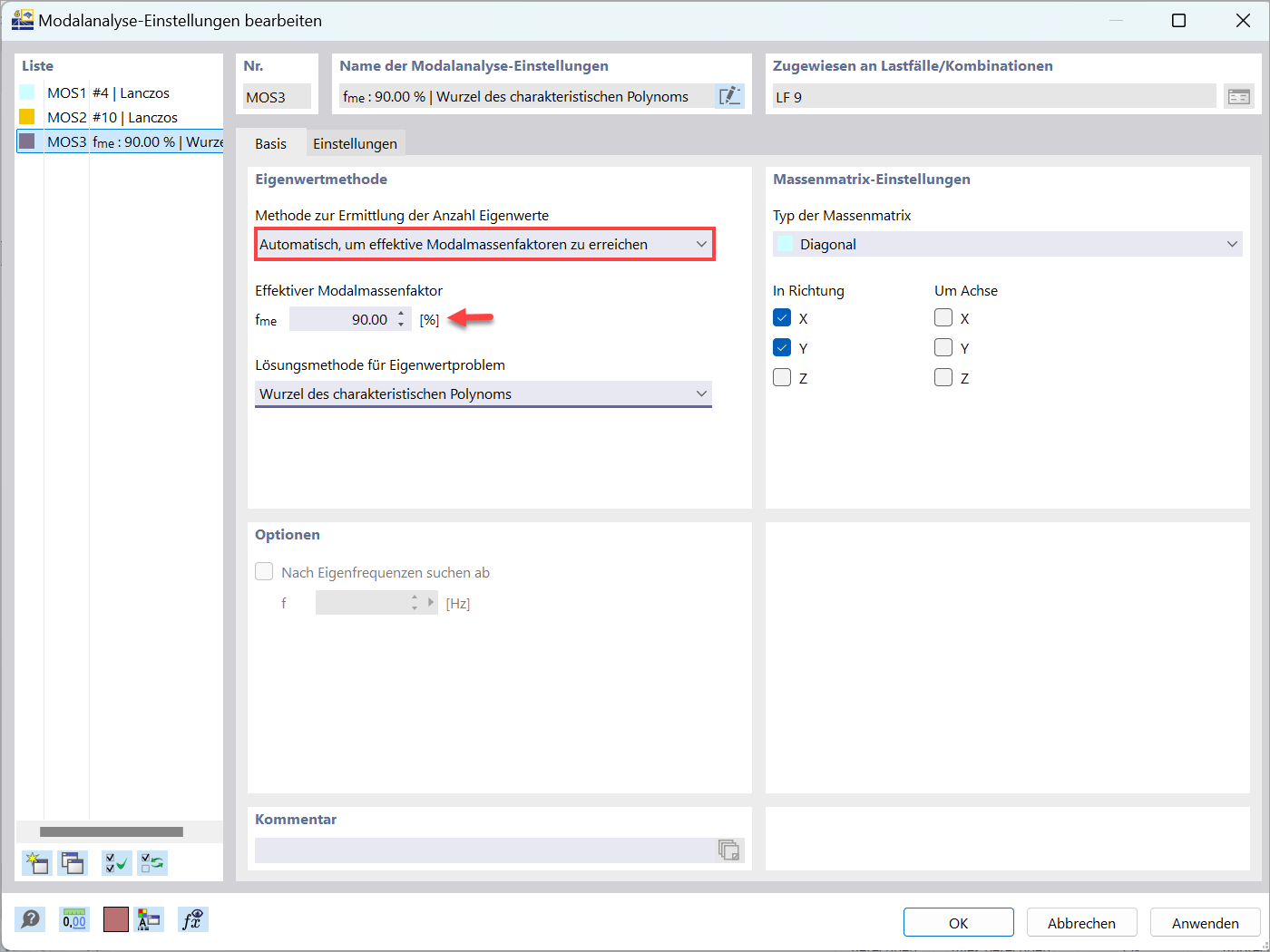Click the Liste header text
The height and width of the screenshot is (952, 1270).
38,65
